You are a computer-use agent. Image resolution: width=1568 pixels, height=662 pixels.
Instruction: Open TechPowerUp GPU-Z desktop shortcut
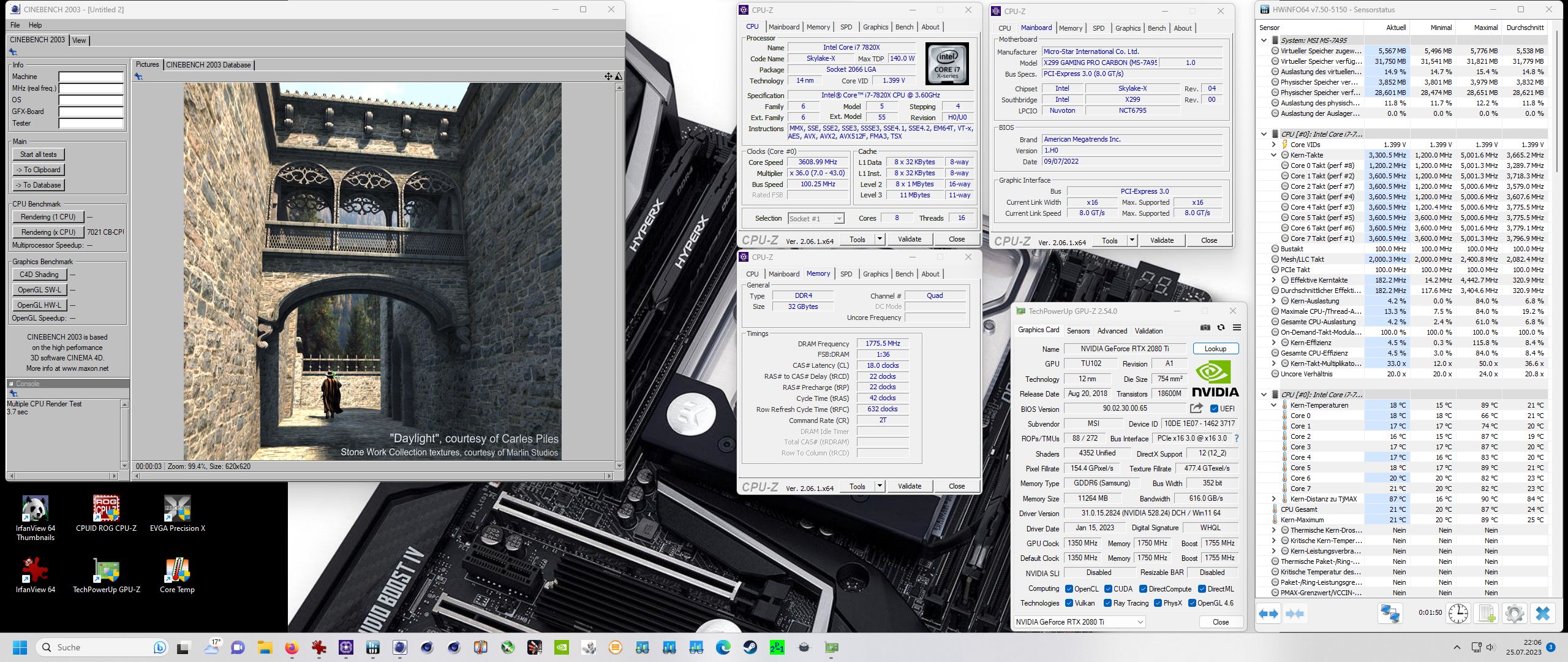[x=107, y=575]
